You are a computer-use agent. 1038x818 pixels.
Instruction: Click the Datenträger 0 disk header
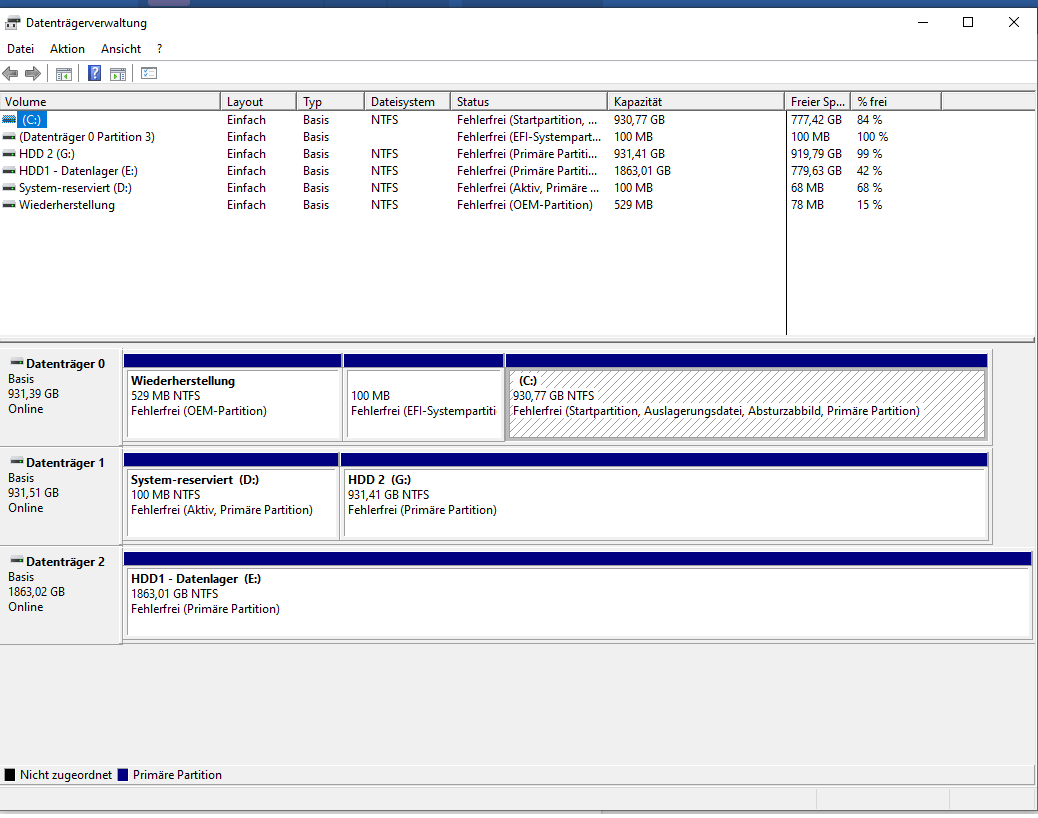[60, 397]
